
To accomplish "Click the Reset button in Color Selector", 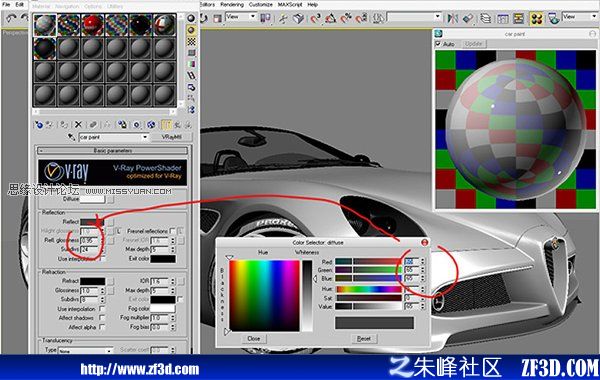I will [364, 339].
